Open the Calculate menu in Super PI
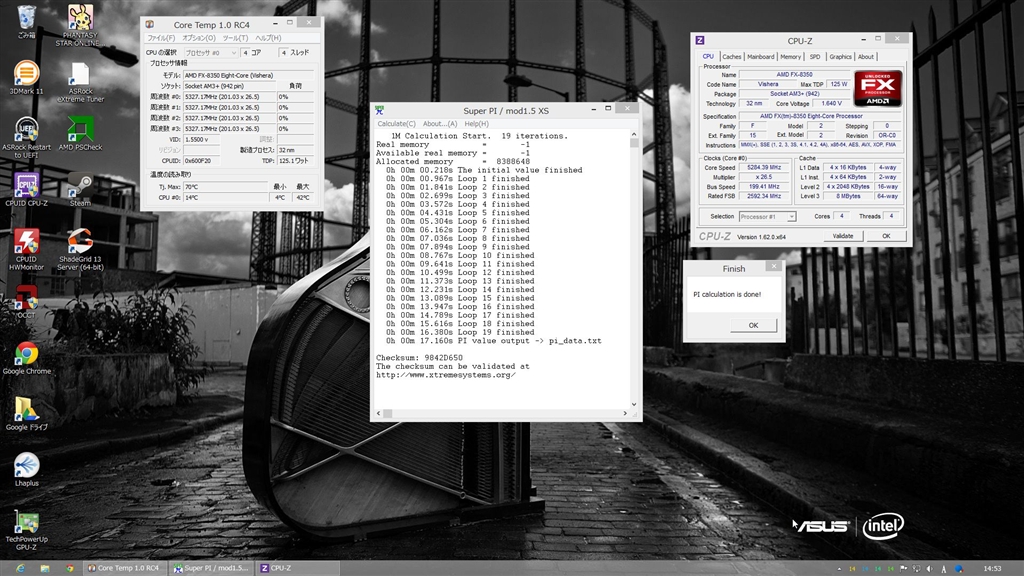This screenshot has height=576, width=1024. (x=396, y=124)
